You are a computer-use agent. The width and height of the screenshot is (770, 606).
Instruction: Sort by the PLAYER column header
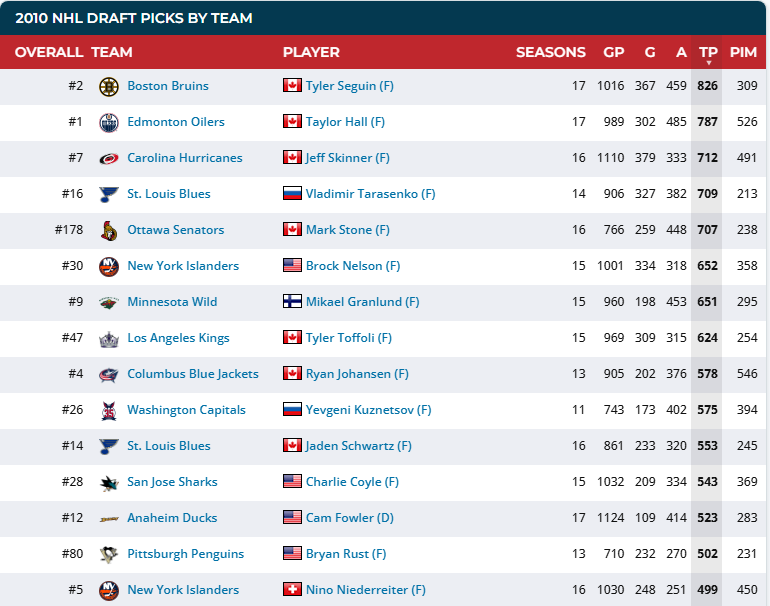coord(311,52)
